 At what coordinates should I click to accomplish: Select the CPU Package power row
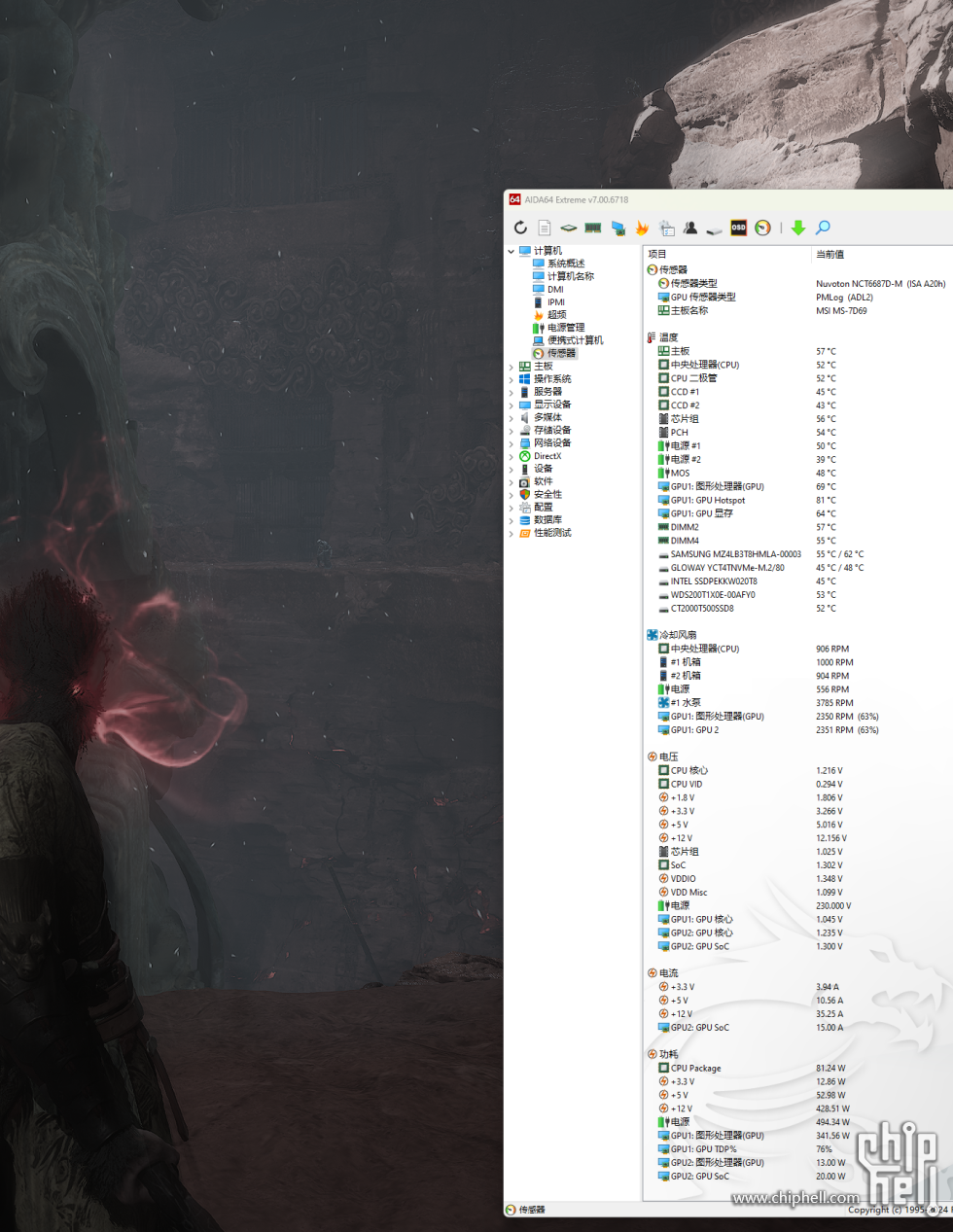797,1068
